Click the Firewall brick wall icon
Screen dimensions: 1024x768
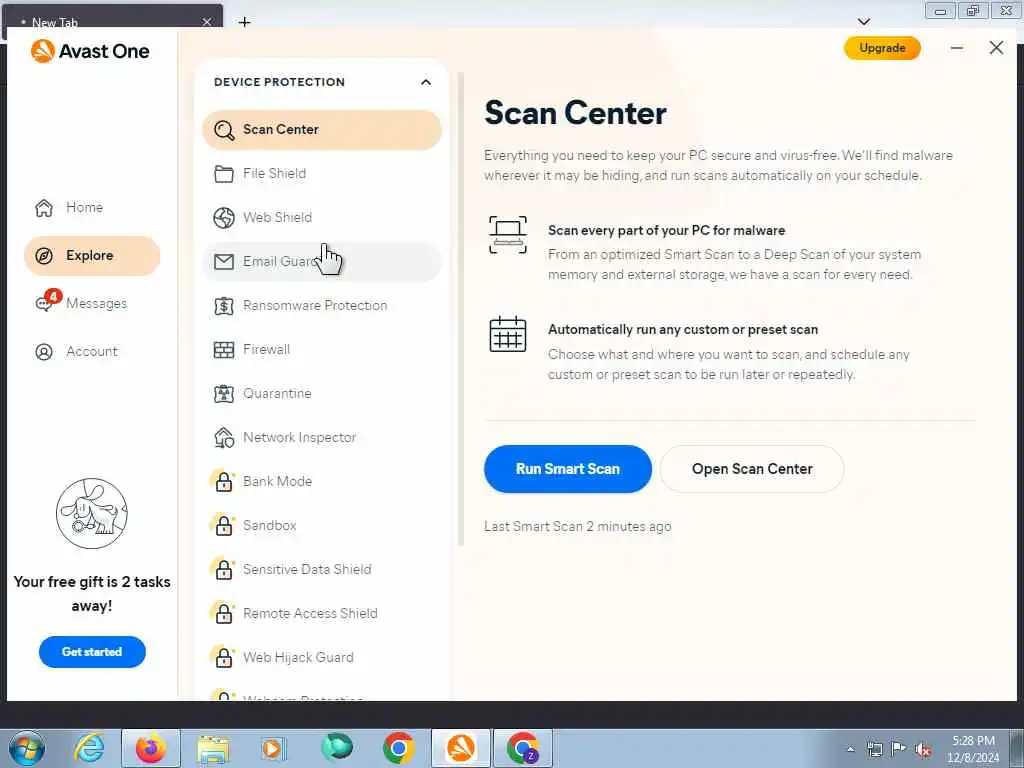(x=224, y=350)
